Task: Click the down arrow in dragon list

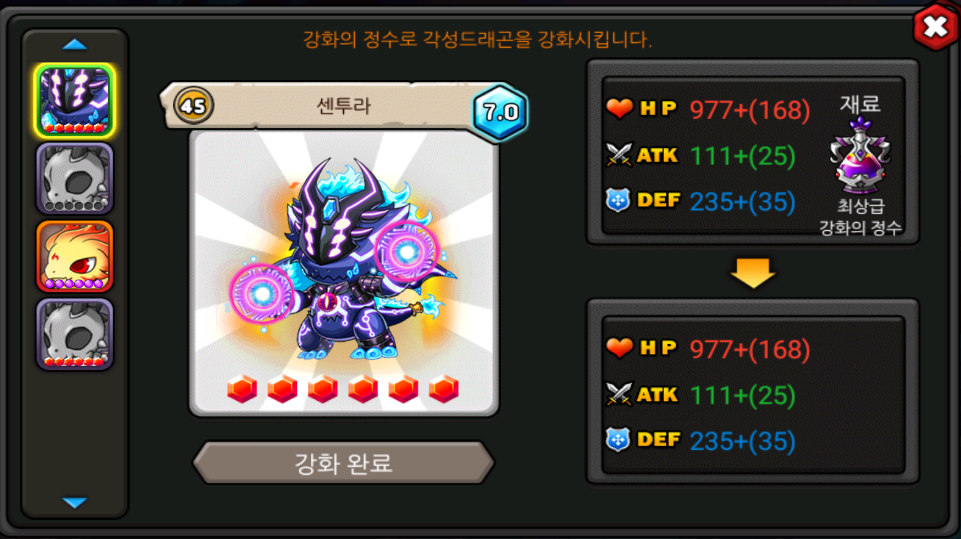Action: click(74, 503)
